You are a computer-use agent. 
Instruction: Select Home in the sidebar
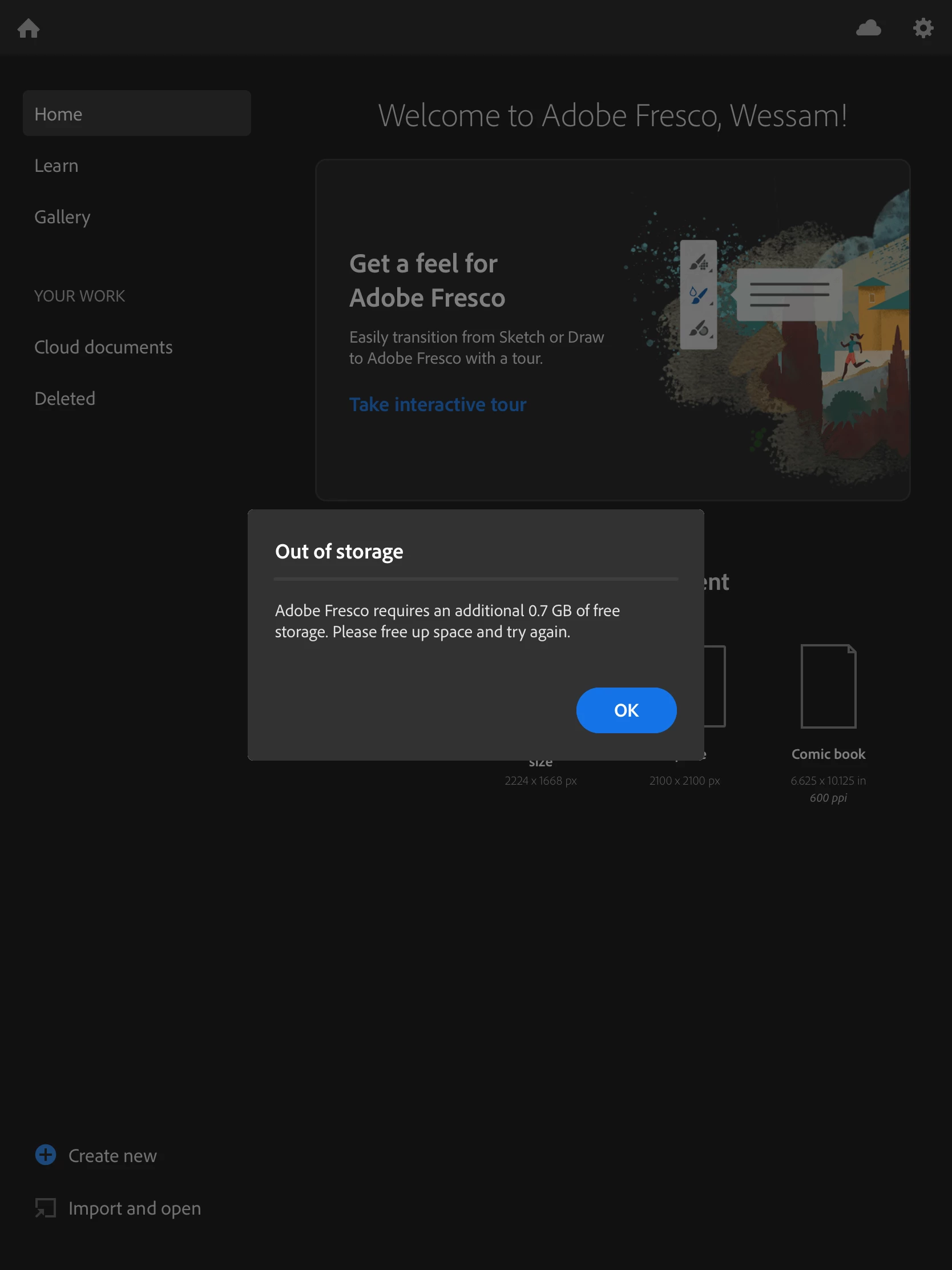pyautogui.click(x=136, y=114)
